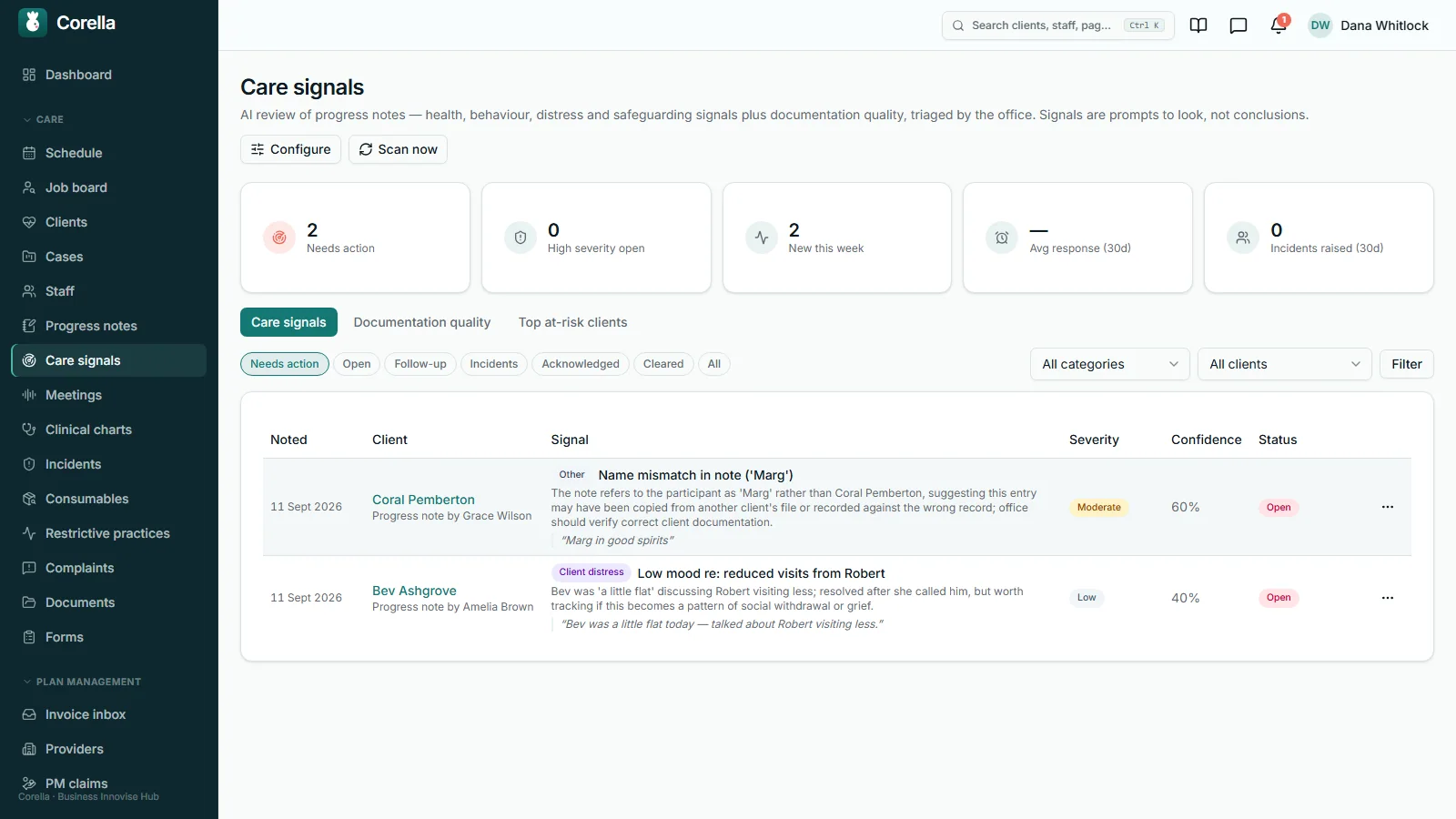Select the Needs action filter chip
1456x819 pixels.
pyautogui.click(x=285, y=364)
